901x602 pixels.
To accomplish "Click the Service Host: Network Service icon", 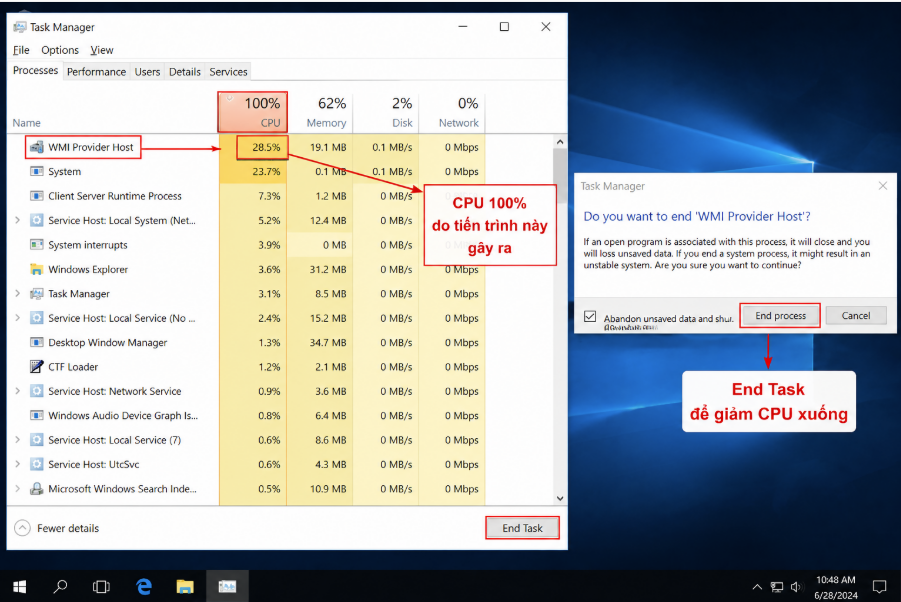I will click(x=37, y=391).
